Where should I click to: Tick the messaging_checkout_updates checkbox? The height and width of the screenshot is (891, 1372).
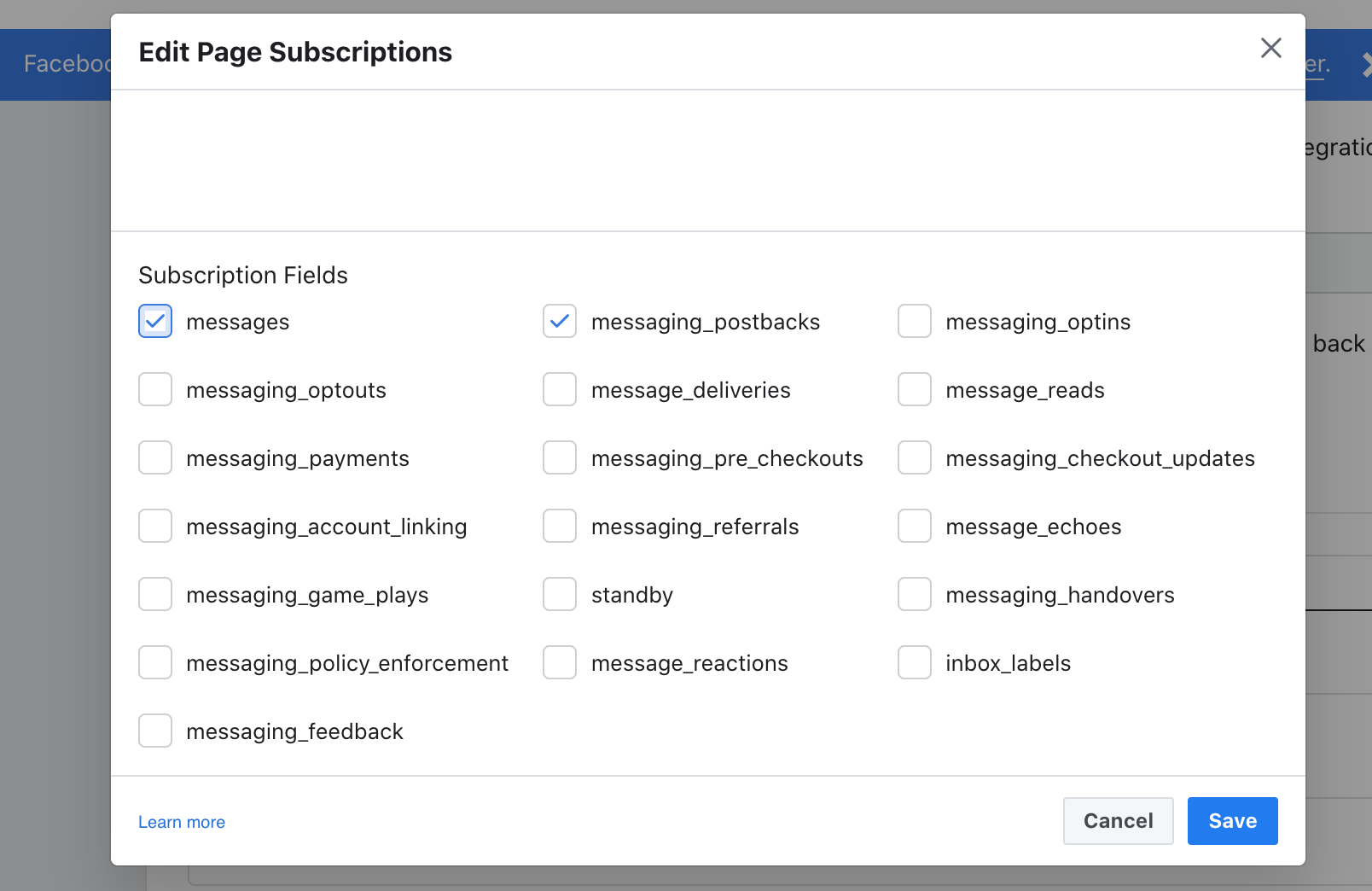(x=914, y=458)
